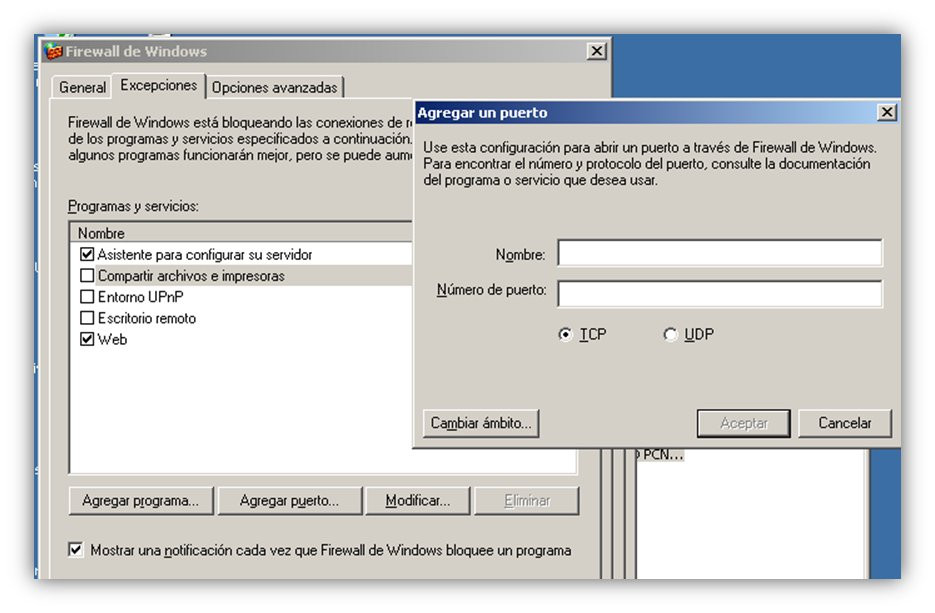Switch to the General tab
This screenshot has height=613, width=935.
pyautogui.click(x=82, y=87)
